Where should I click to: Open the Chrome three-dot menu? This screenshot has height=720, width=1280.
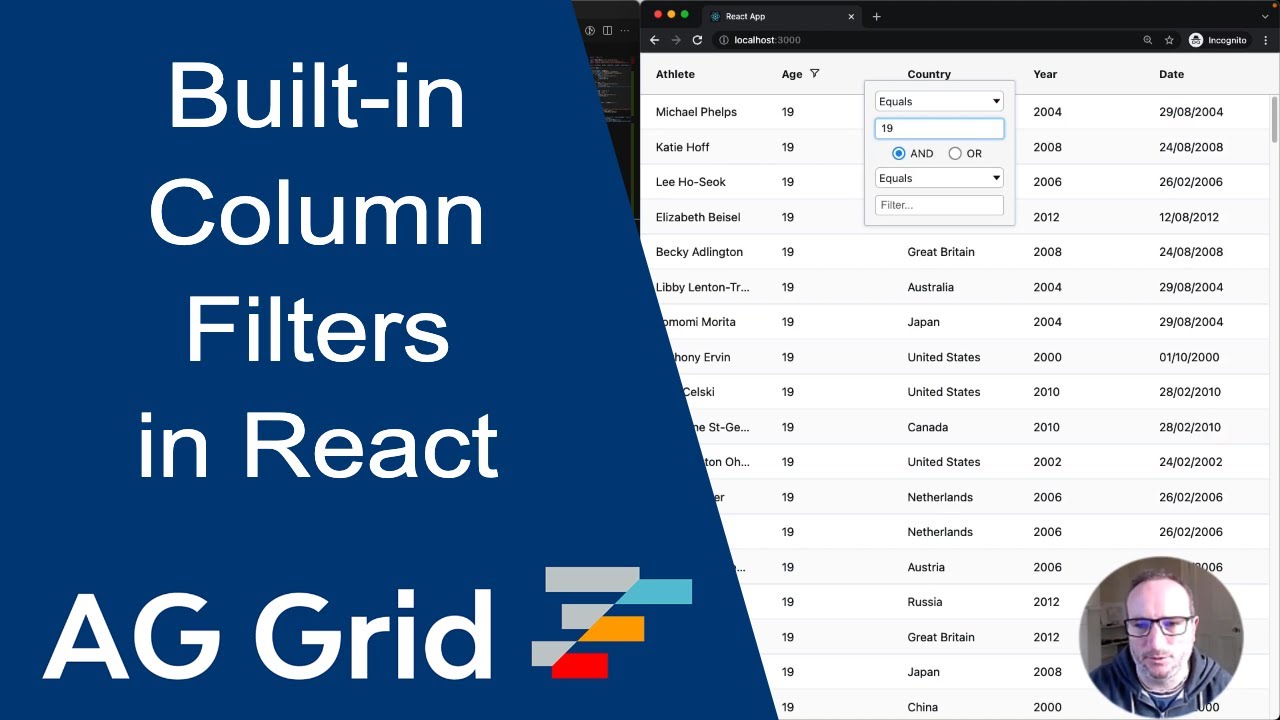1266,40
